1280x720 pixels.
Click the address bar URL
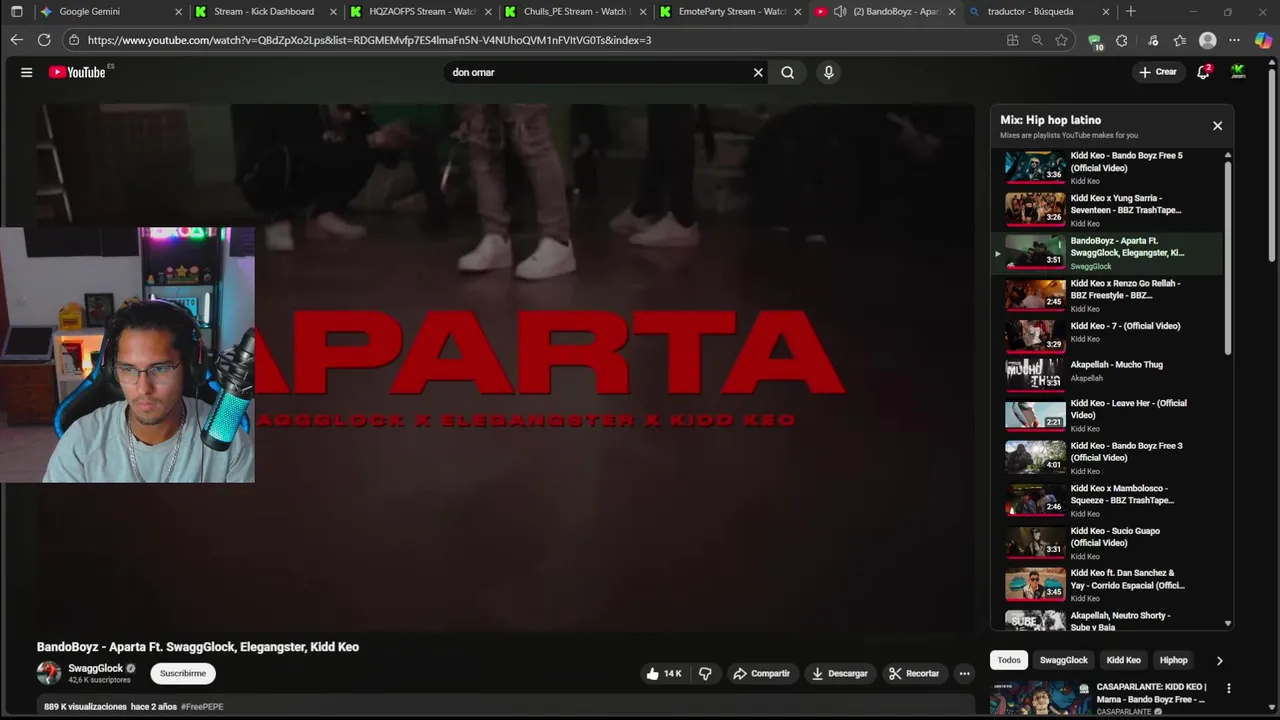(x=369, y=40)
